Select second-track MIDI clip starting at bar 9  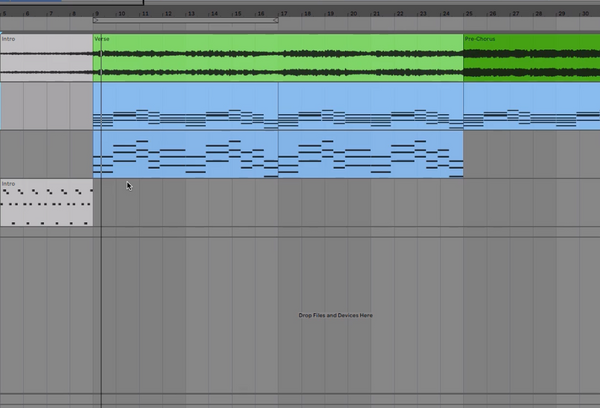pos(186,106)
